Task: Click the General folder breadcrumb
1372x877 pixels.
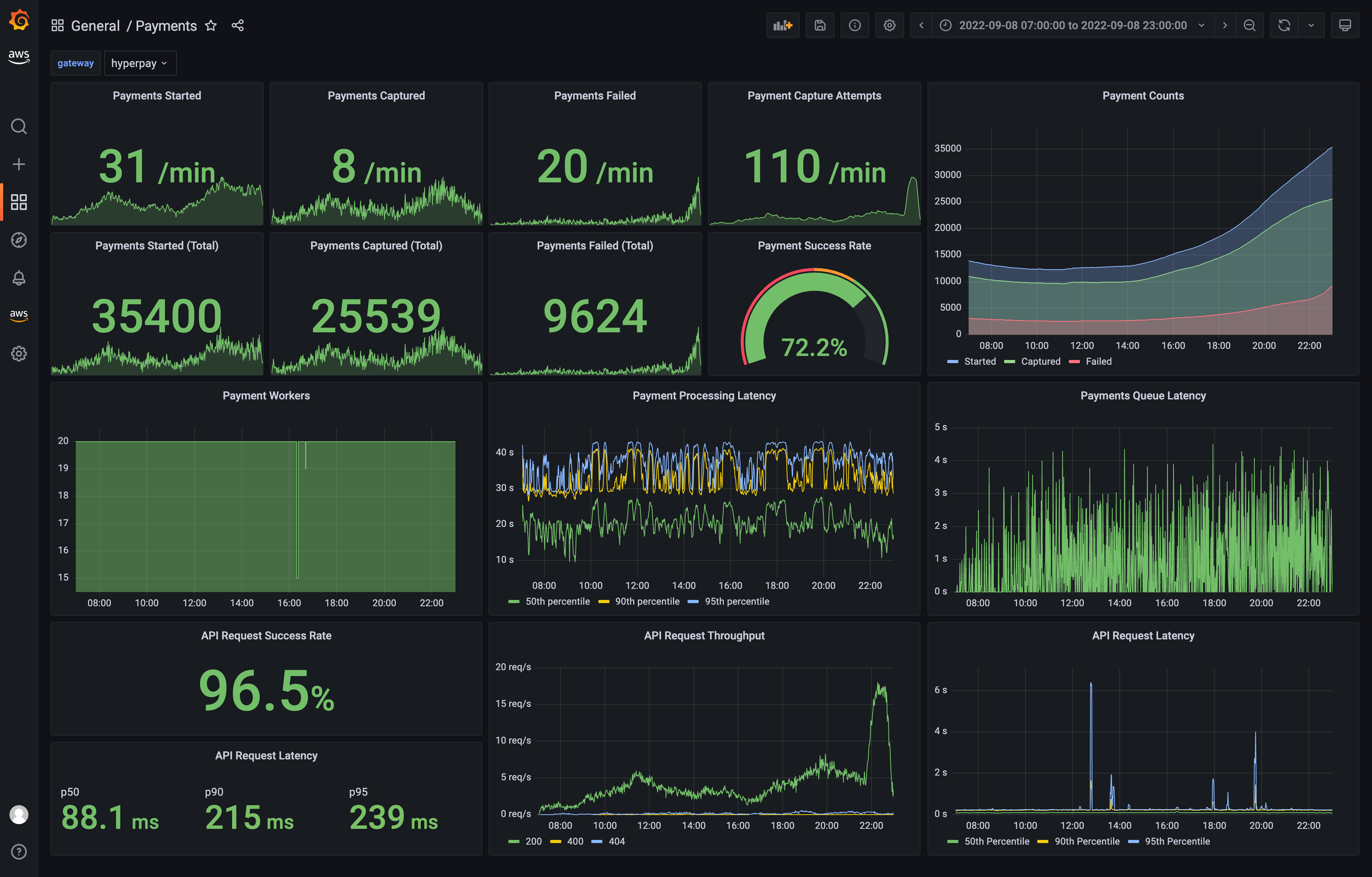Action: tap(95, 26)
